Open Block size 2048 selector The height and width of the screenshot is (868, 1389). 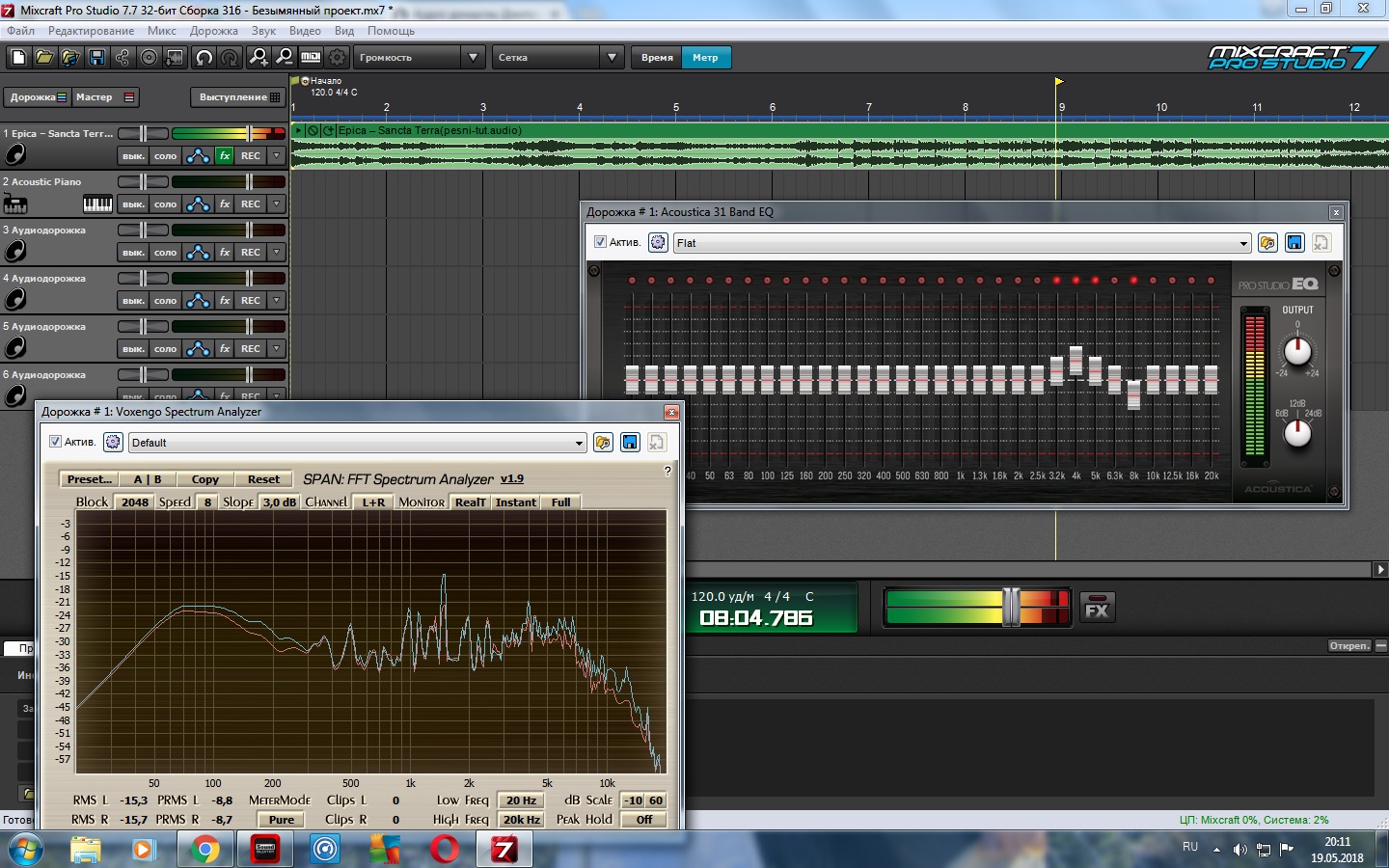(135, 502)
